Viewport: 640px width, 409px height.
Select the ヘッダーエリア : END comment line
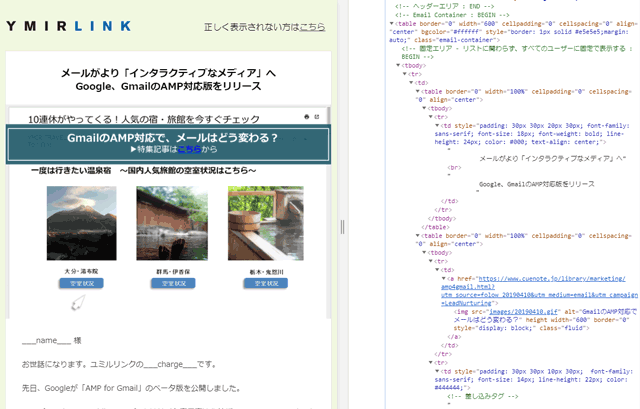tap(444, 6)
